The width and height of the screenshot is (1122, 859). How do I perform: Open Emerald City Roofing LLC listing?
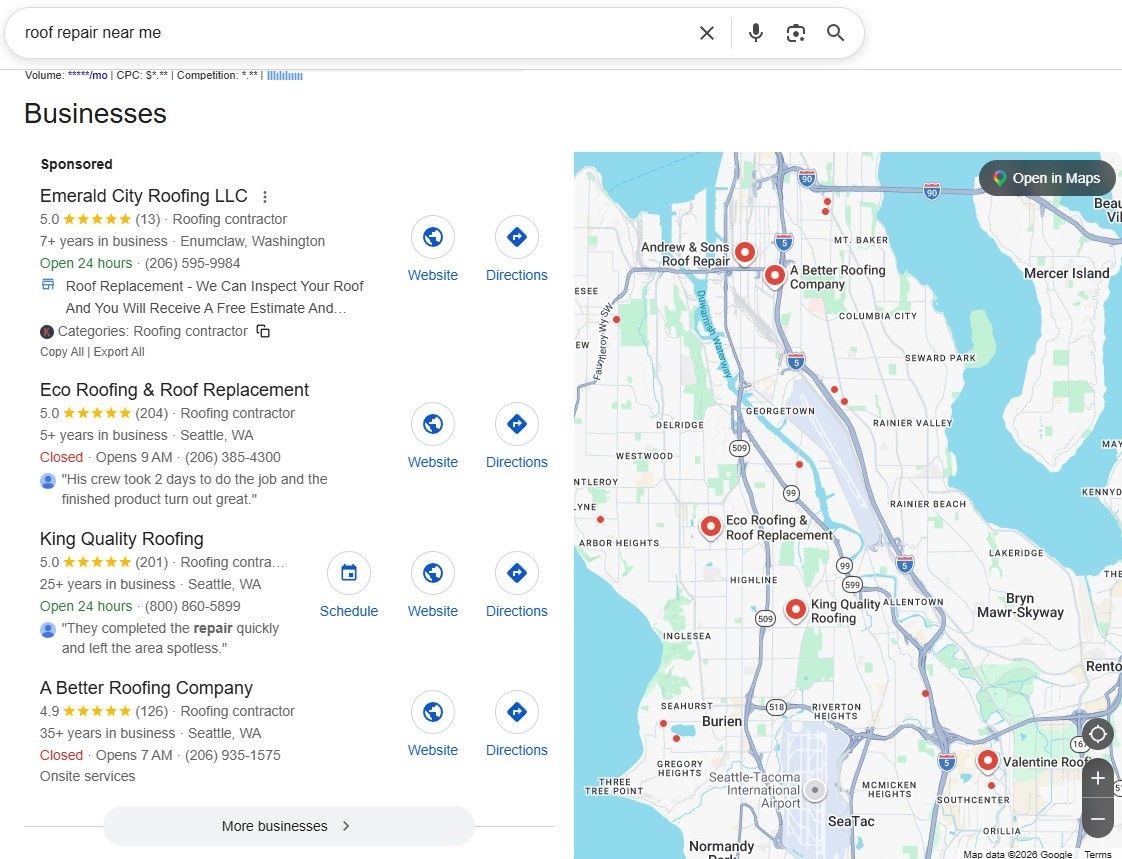point(144,196)
